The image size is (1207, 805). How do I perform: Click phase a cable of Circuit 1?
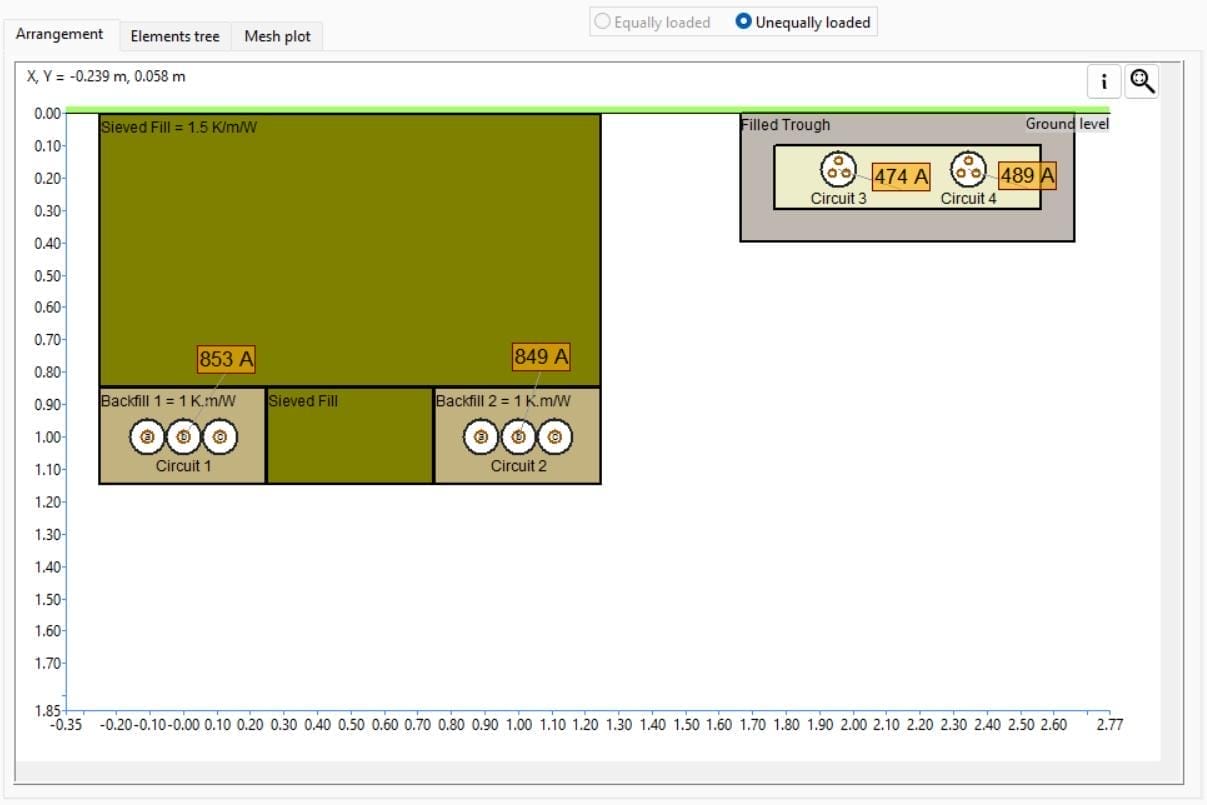click(x=150, y=437)
